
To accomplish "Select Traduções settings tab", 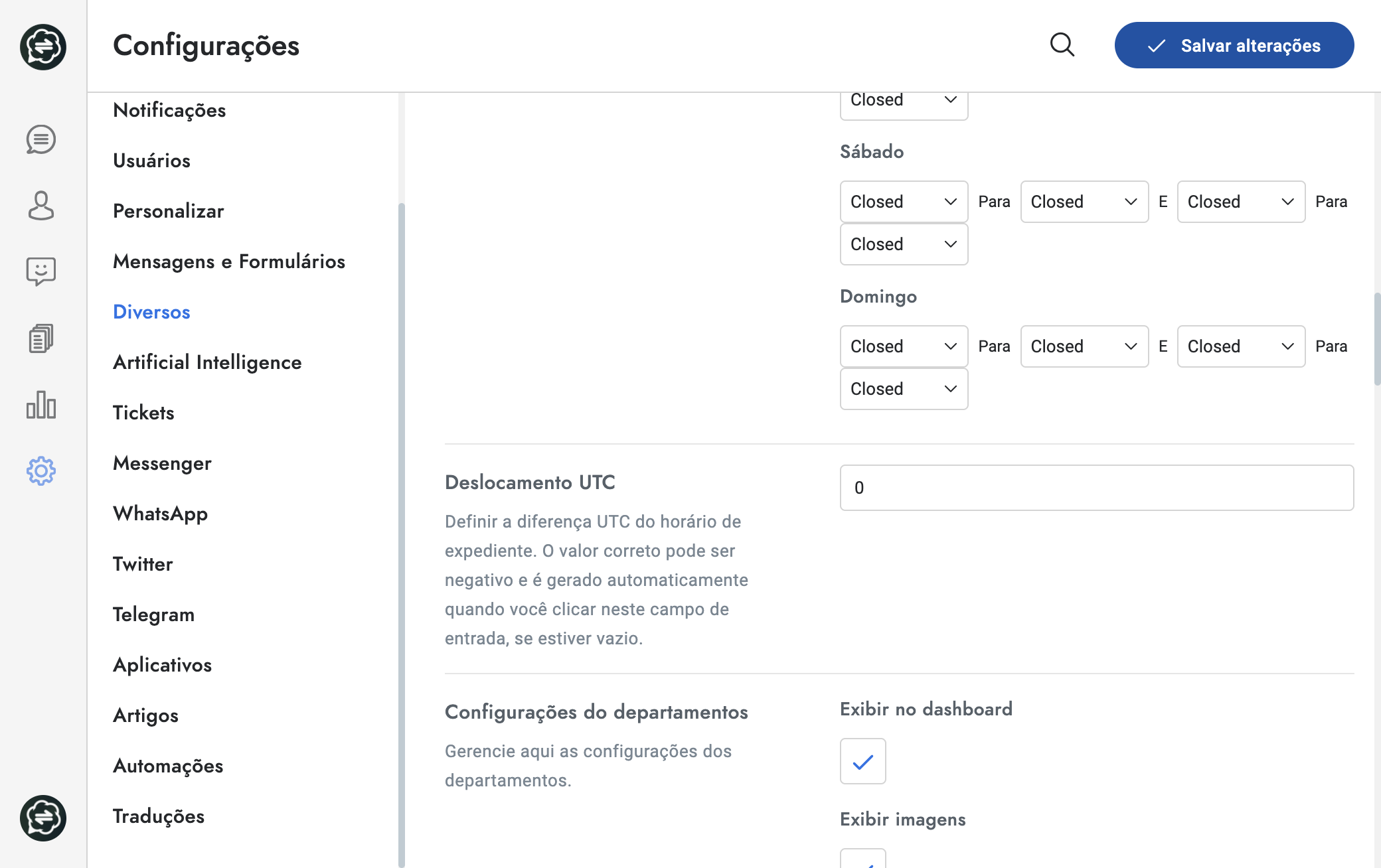I will click(159, 816).
